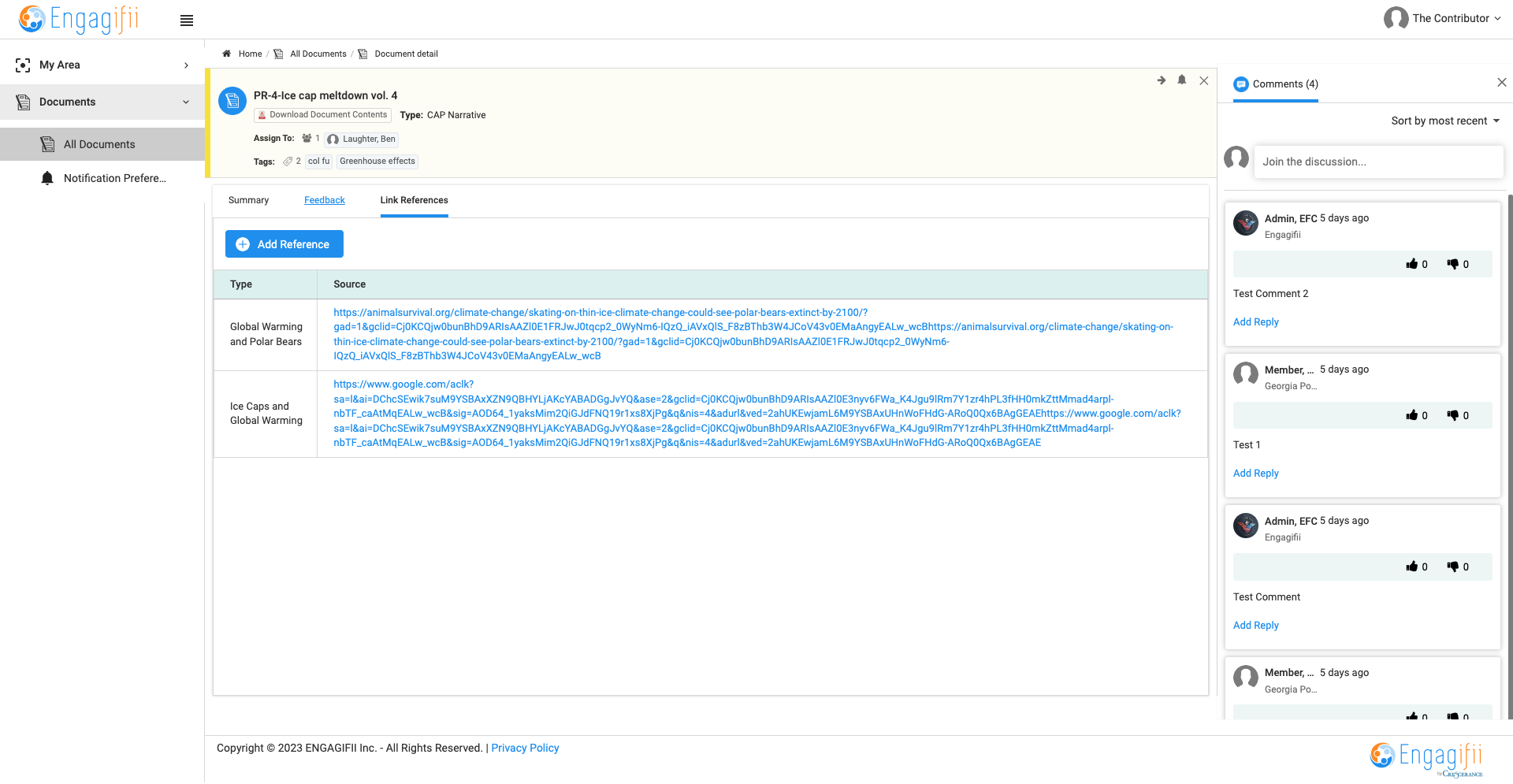The height and width of the screenshot is (784, 1513).
Task: Click the assignee group icon next to Assign To
Action: pyautogui.click(x=307, y=138)
